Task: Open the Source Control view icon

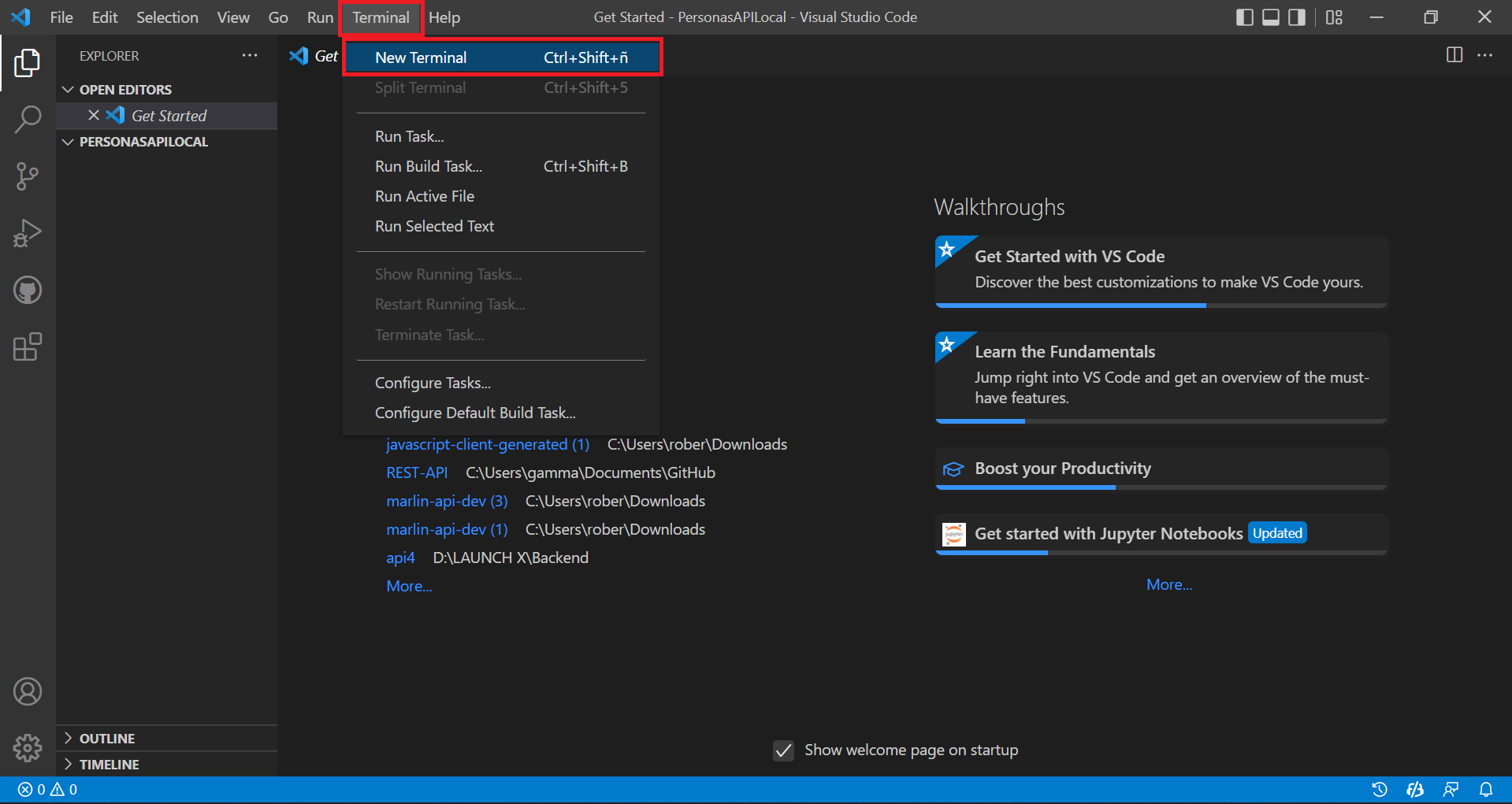Action: point(28,176)
